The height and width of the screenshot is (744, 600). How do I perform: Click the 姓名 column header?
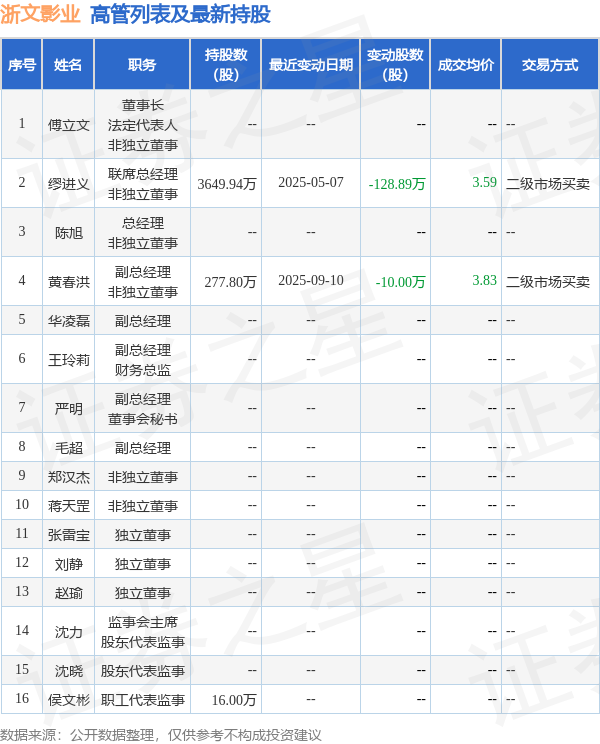(x=68, y=65)
